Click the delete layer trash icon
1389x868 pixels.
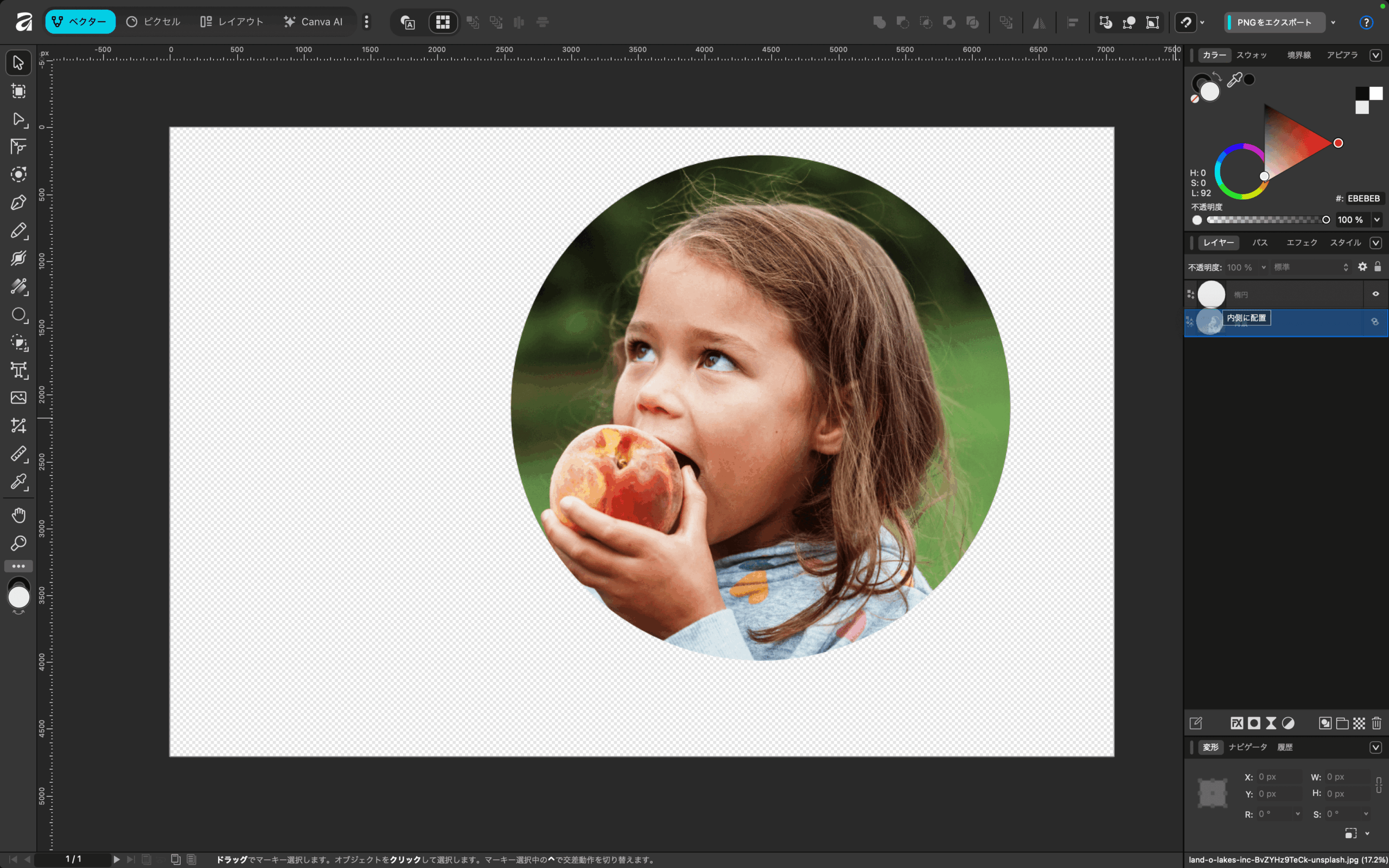click(1377, 723)
